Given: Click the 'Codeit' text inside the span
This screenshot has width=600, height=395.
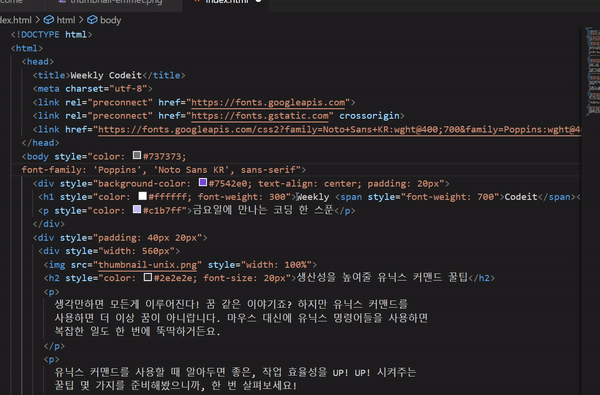Looking at the screenshot, I should point(521,197).
